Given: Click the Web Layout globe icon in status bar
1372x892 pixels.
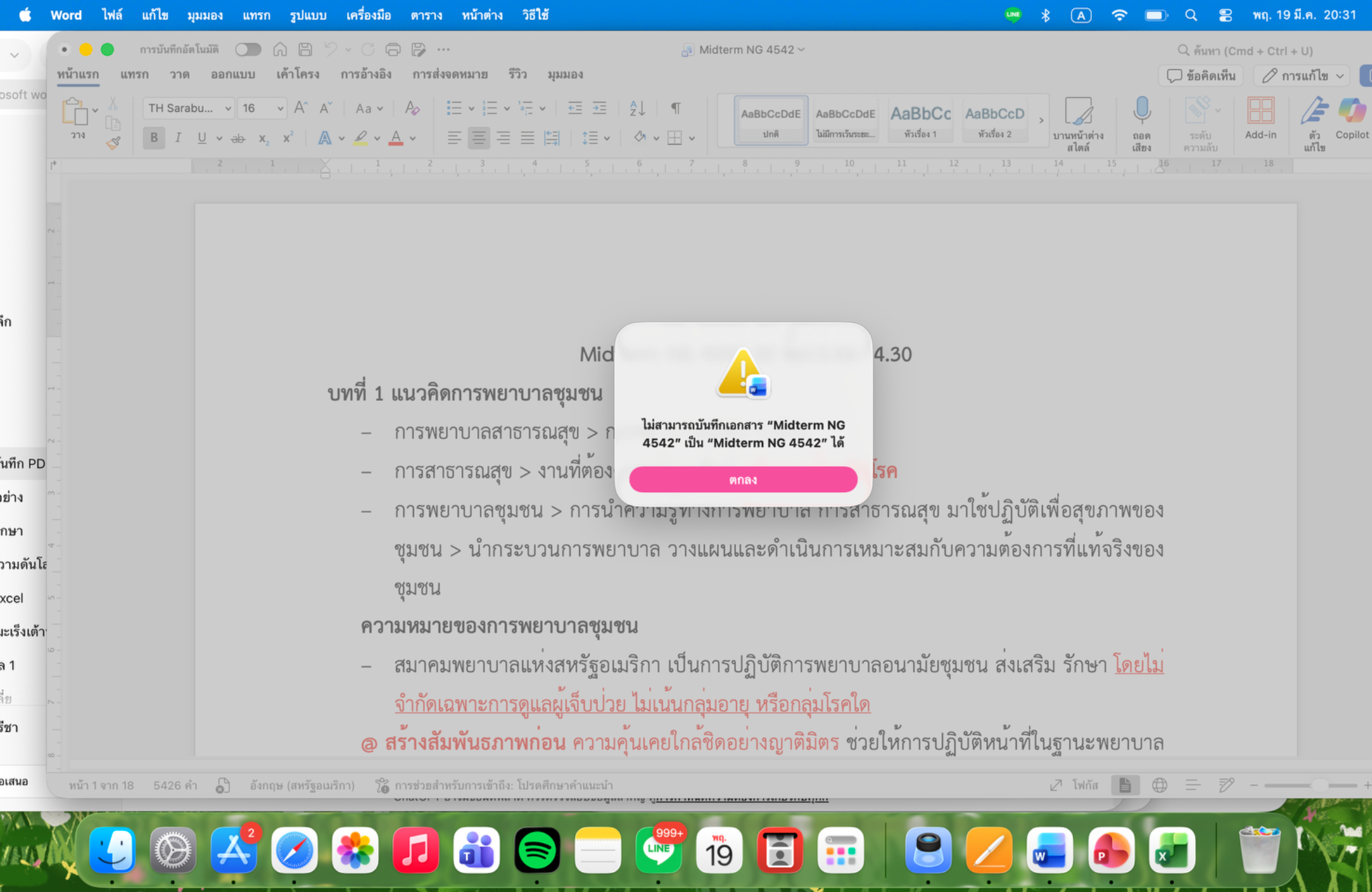Looking at the screenshot, I should [x=1159, y=785].
